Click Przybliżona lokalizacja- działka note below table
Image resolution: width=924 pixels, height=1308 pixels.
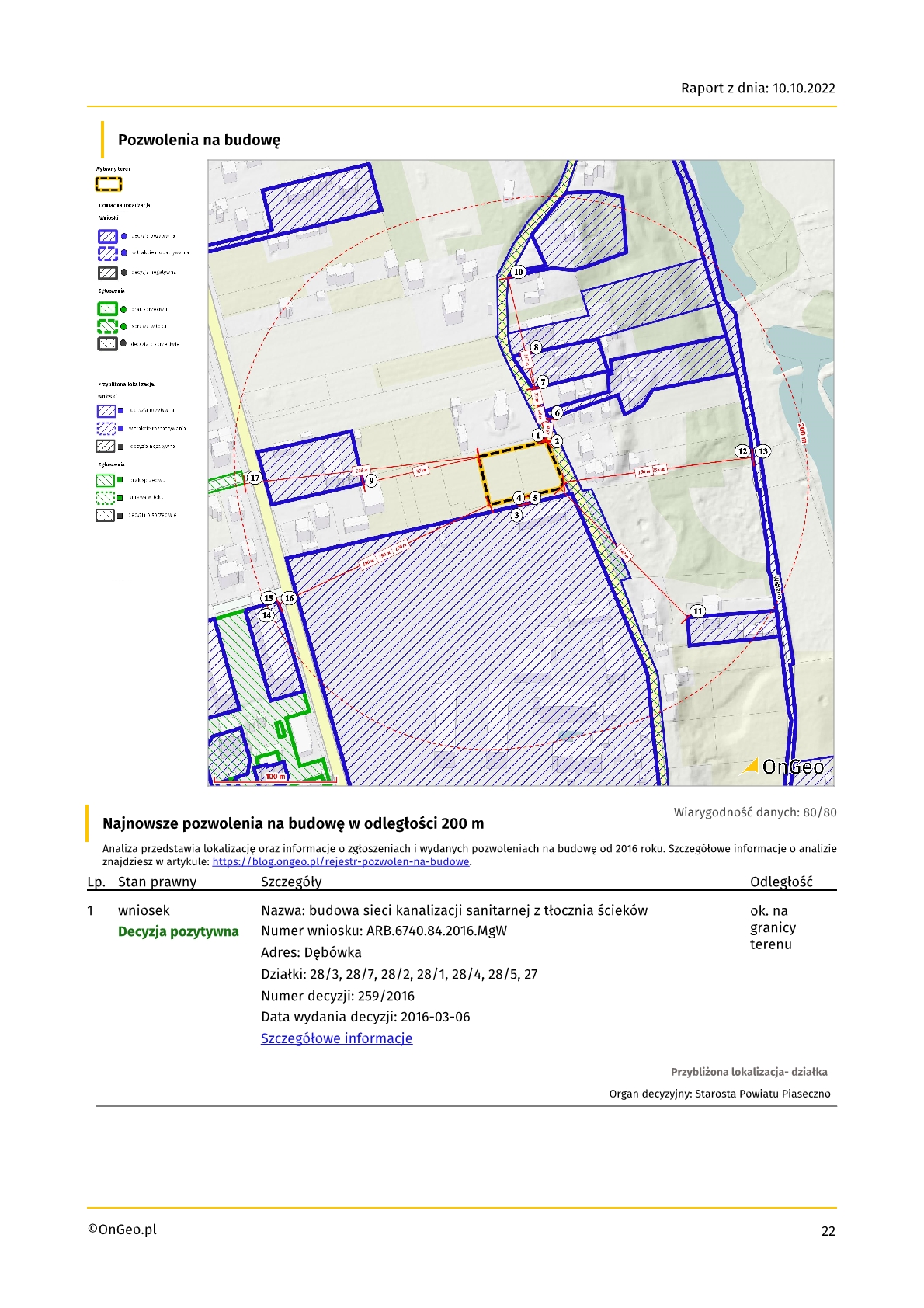(749, 1072)
